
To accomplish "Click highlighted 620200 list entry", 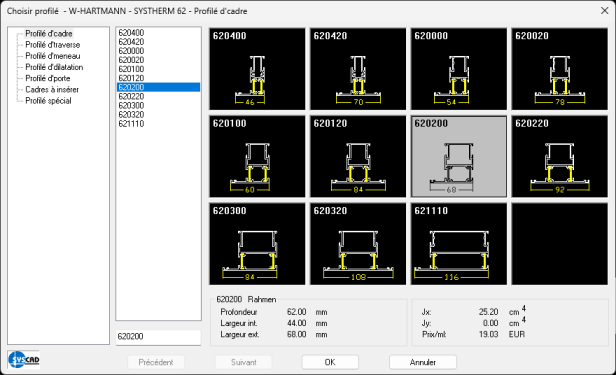I will point(159,87).
